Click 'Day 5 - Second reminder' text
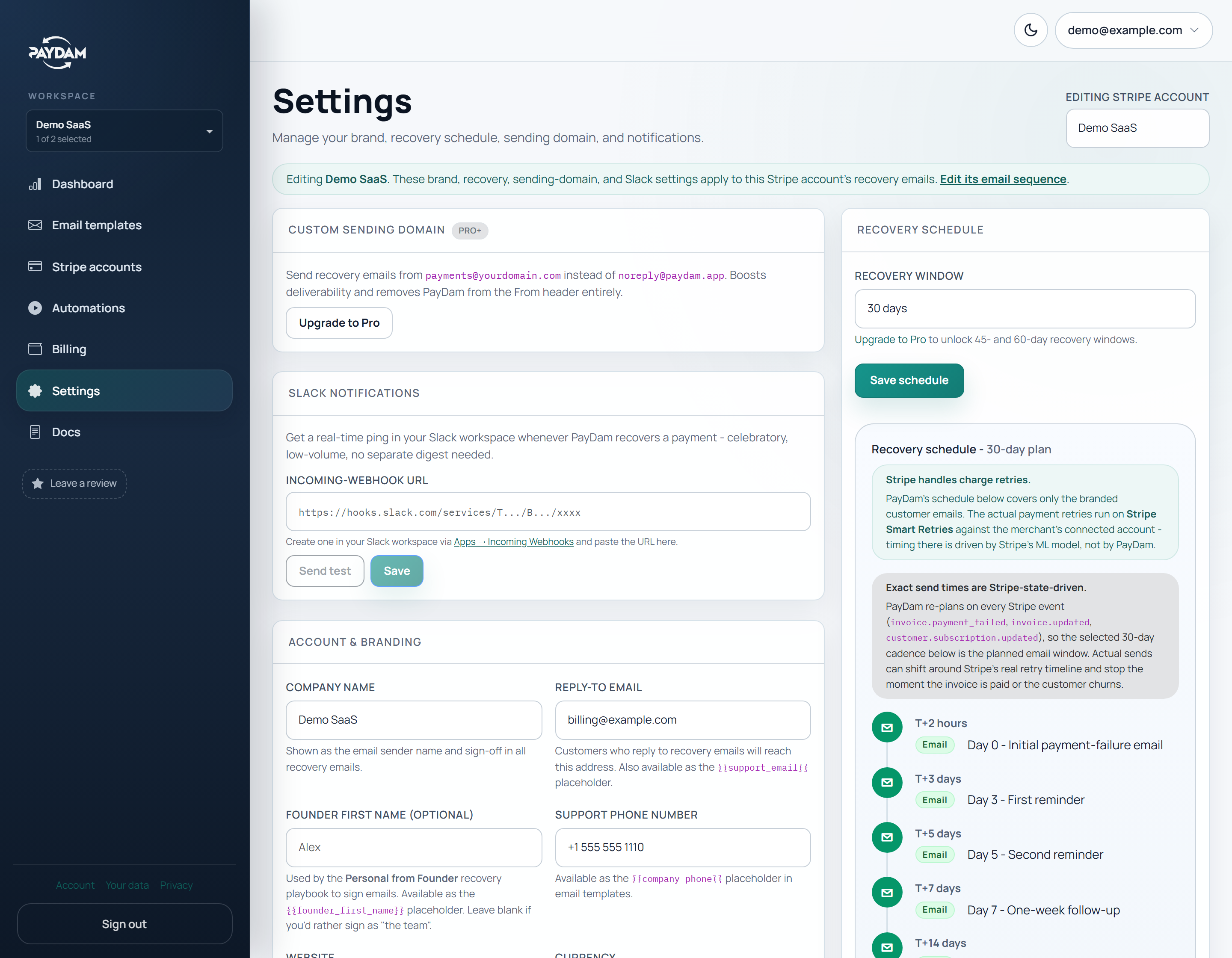The image size is (1232, 958). click(1034, 855)
